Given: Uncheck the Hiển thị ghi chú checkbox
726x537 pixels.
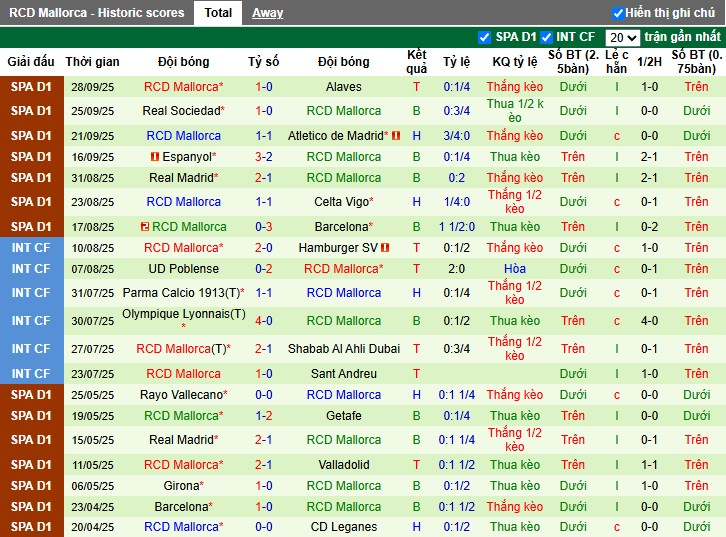Looking at the screenshot, I should 618,13.
